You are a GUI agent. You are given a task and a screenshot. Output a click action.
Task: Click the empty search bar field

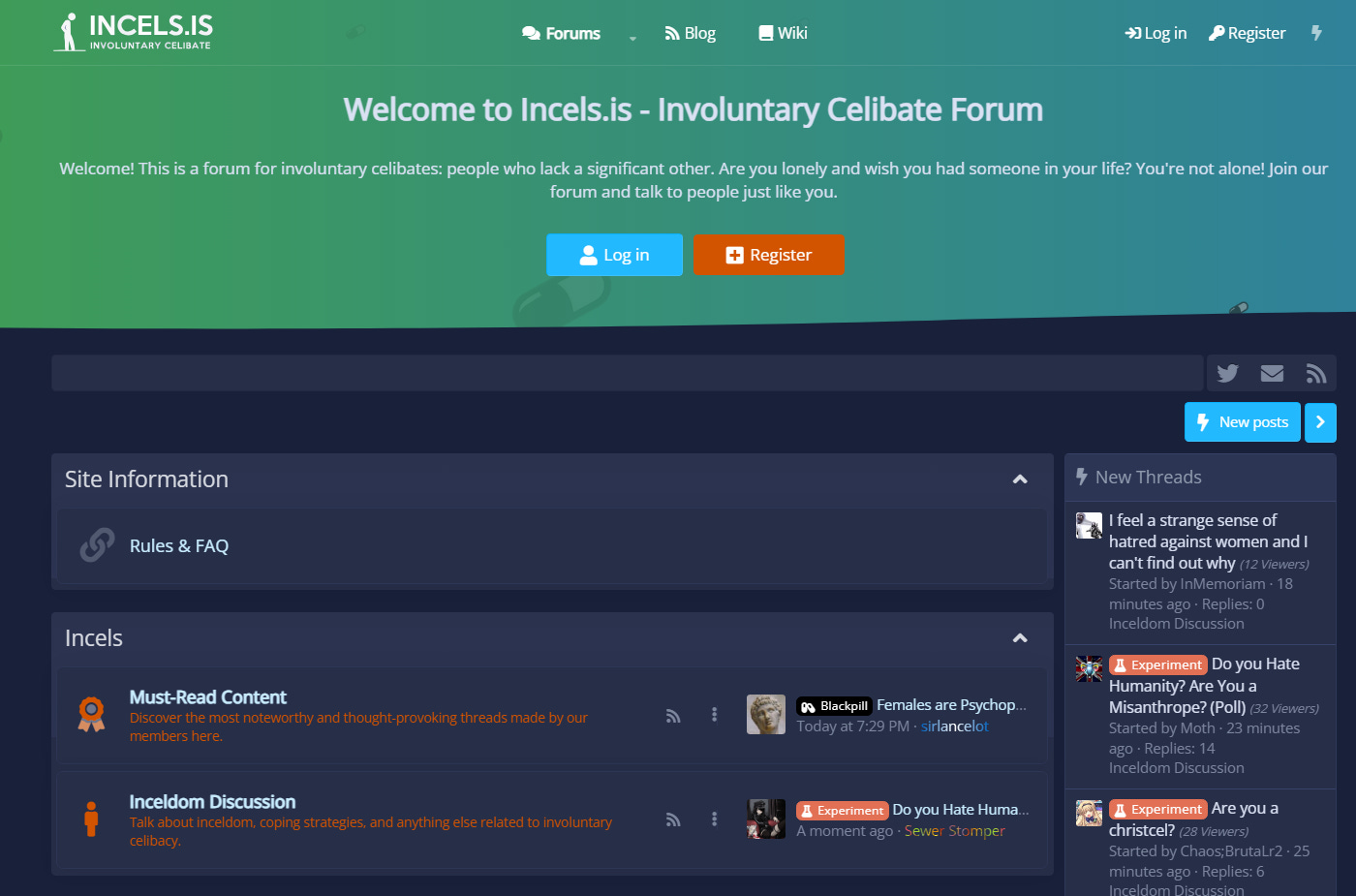click(x=627, y=373)
